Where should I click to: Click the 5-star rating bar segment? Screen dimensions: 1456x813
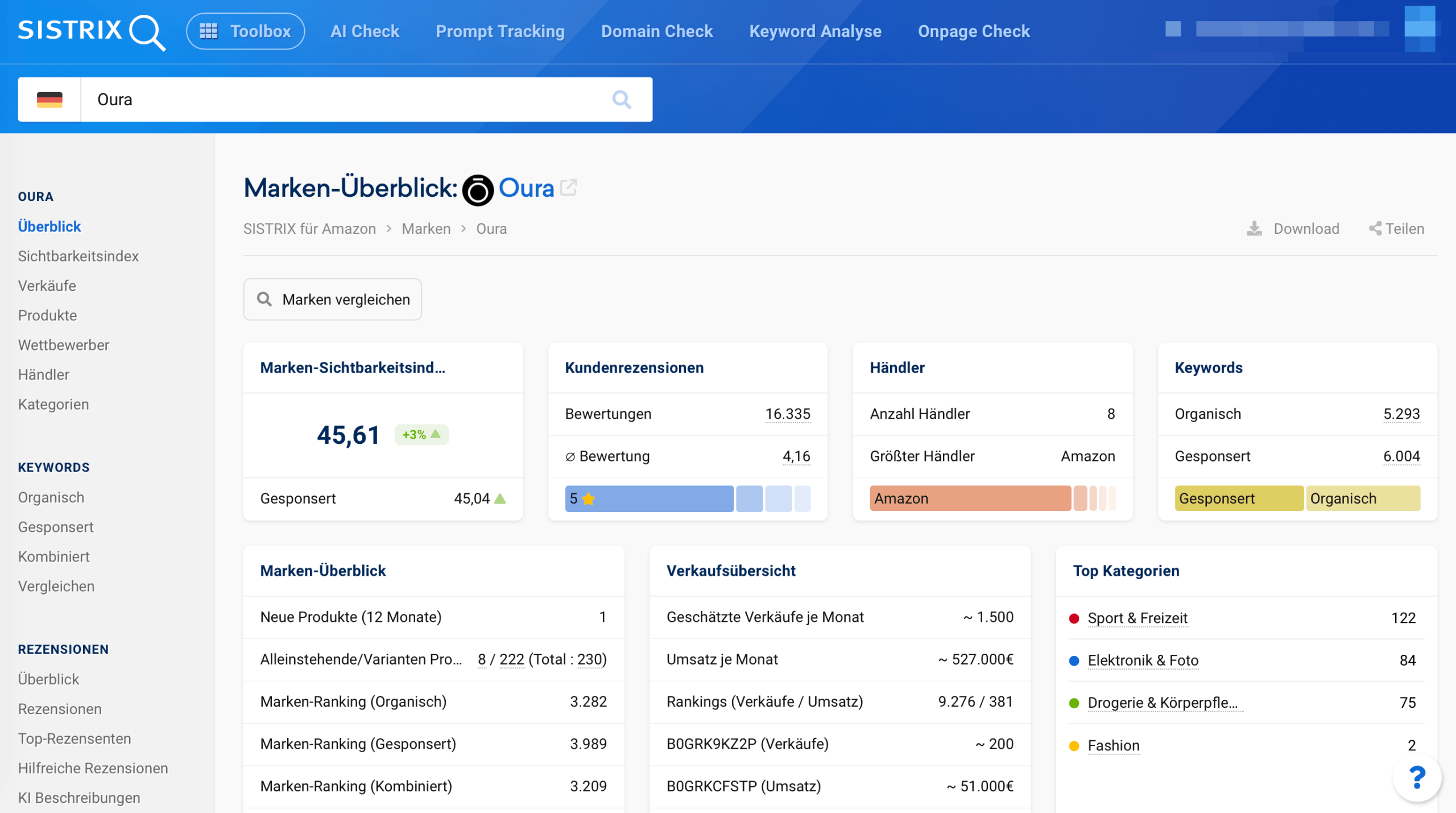pyautogui.click(x=650, y=499)
